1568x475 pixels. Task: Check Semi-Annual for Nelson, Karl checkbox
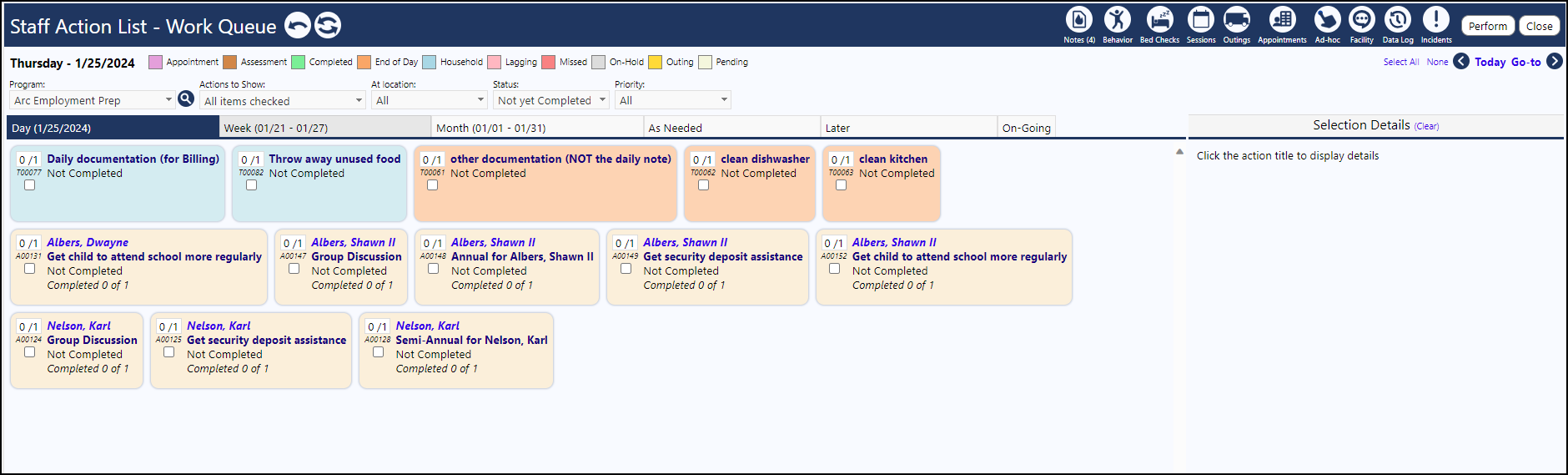coord(378,352)
